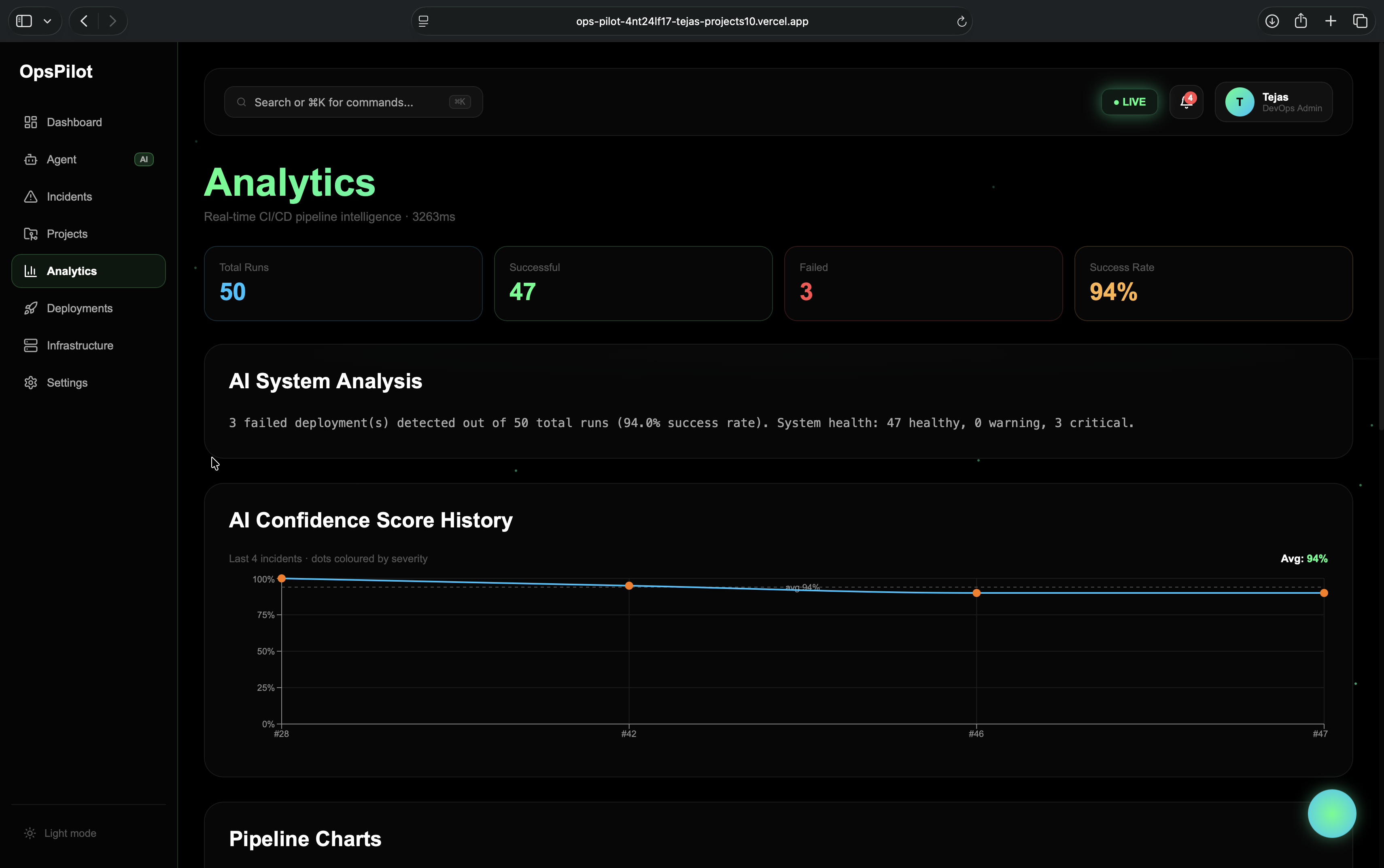The height and width of the screenshot is (868, 1384).
Task: Open the Tejas DevOps Admin profile menu
Action: coord(1273,102)
